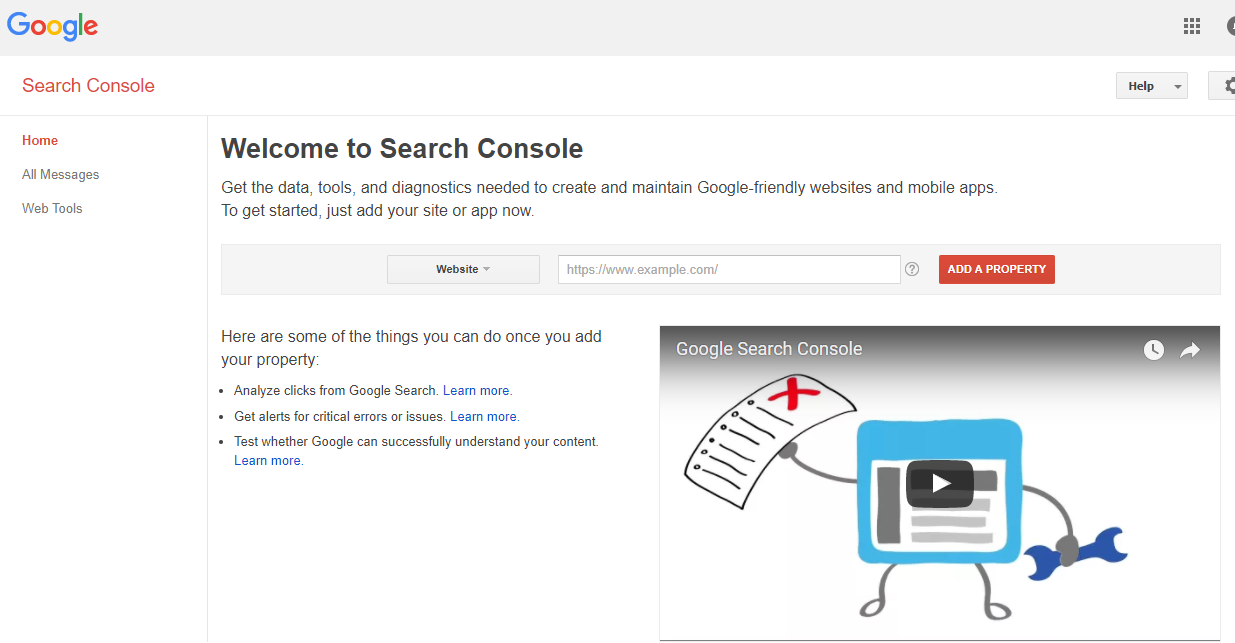Viewport: 1235px width, 643px height.
Task: Open Learn more link about understanding content
Action: tap(268, 461)
